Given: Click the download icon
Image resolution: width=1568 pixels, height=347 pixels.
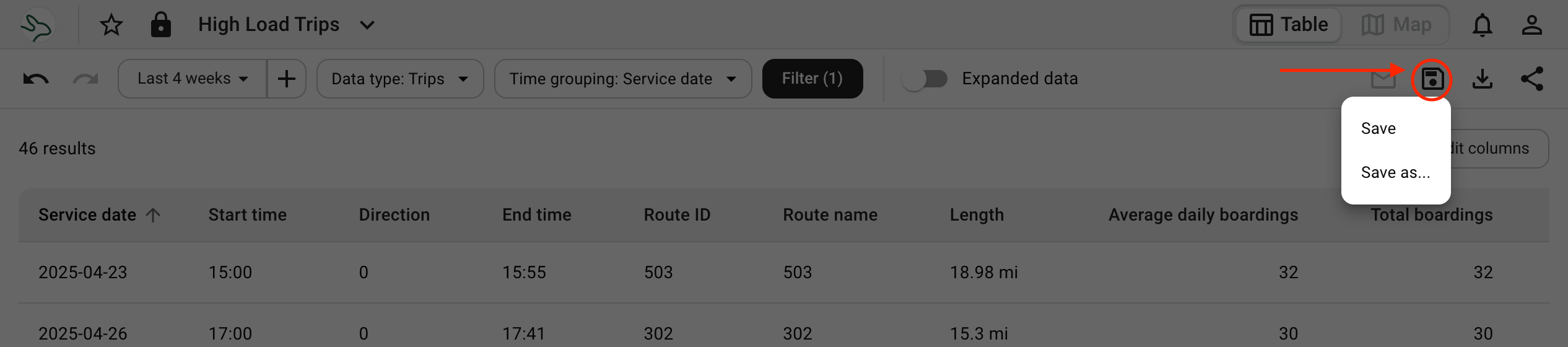Looking at the screenshot, I should [x=1483, y=79].
